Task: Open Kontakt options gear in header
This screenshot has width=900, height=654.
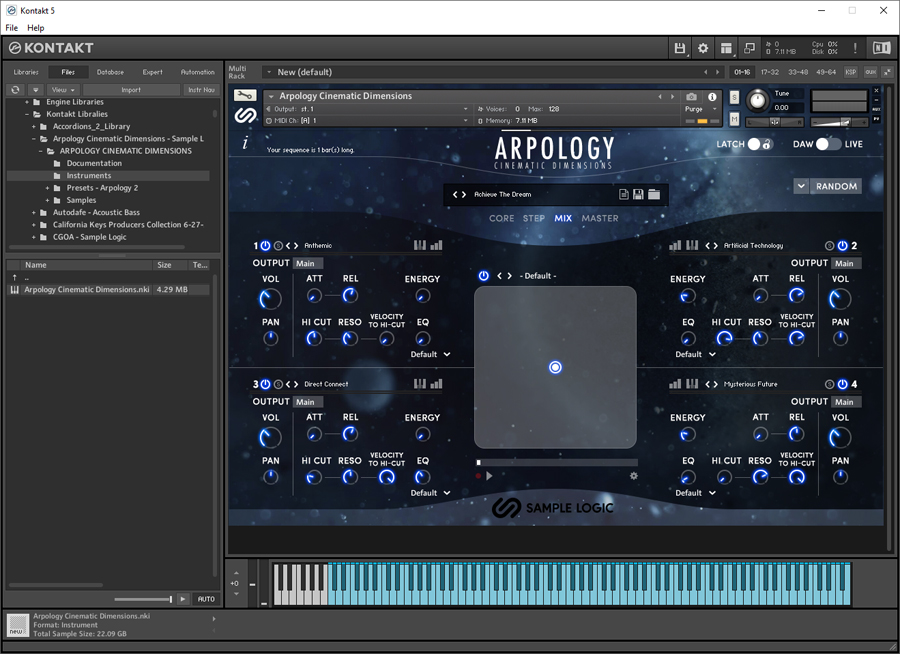Action: [x=703, y=48]
